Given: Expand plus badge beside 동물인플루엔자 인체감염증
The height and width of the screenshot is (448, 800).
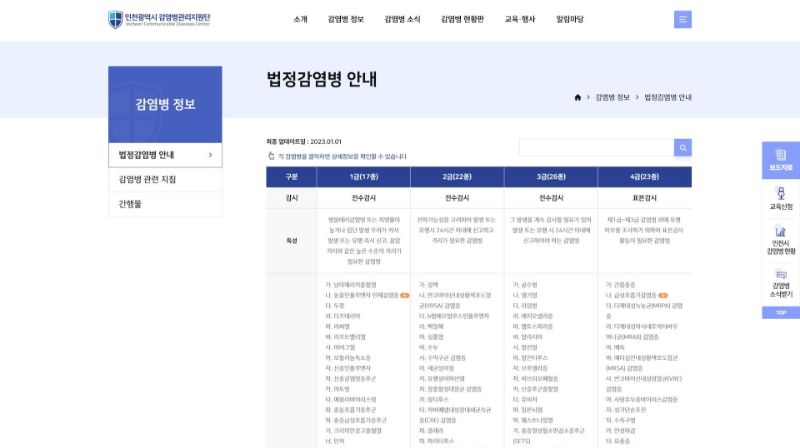Looking at the screenshot, I should (x=405, y=295).
